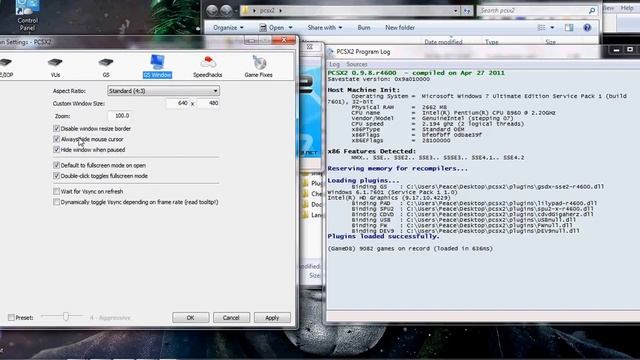Expand the Open button dropdown arrow

click(x=290, y=28)
